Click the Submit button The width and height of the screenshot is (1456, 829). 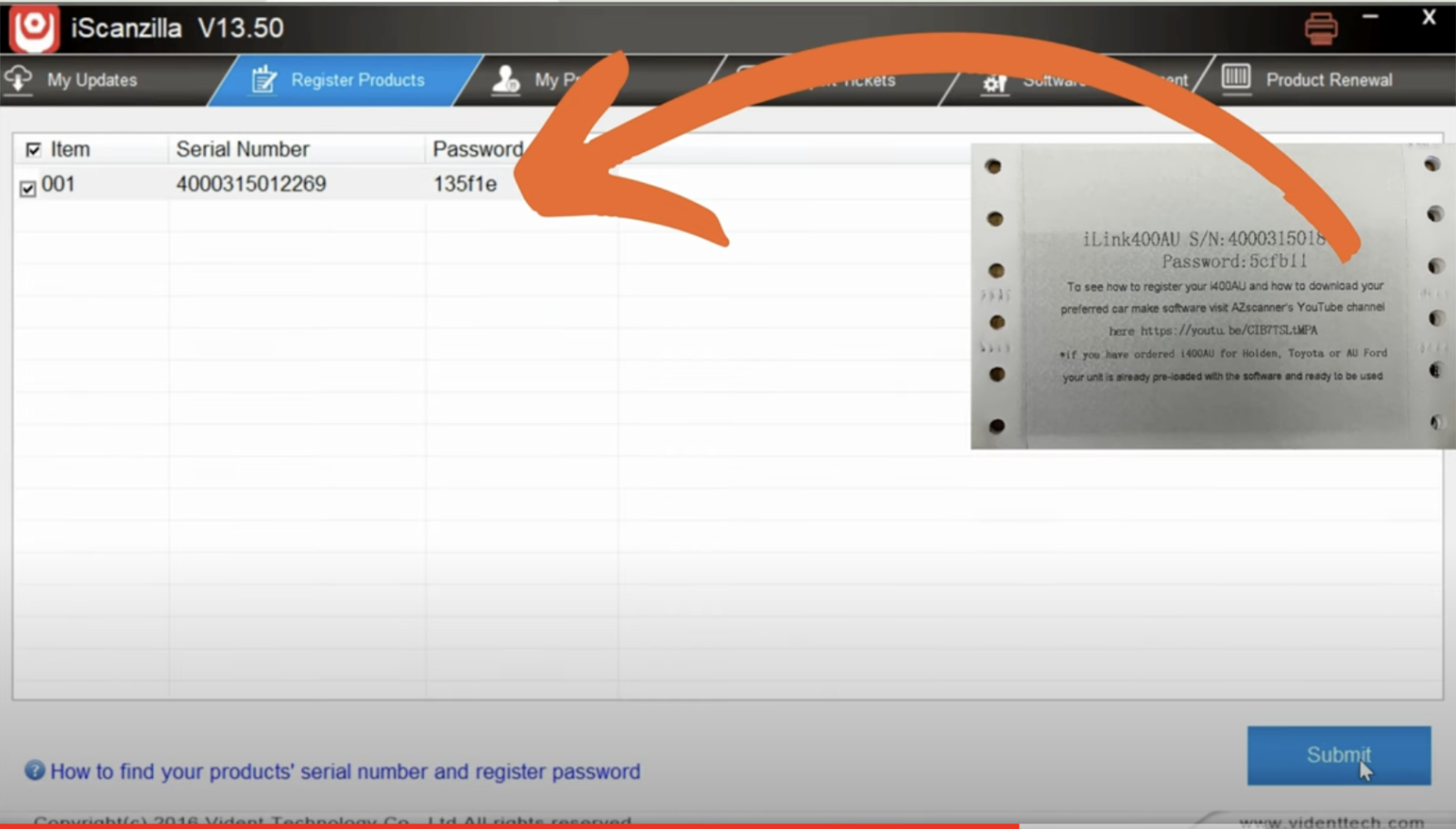tap(1339, 755)
